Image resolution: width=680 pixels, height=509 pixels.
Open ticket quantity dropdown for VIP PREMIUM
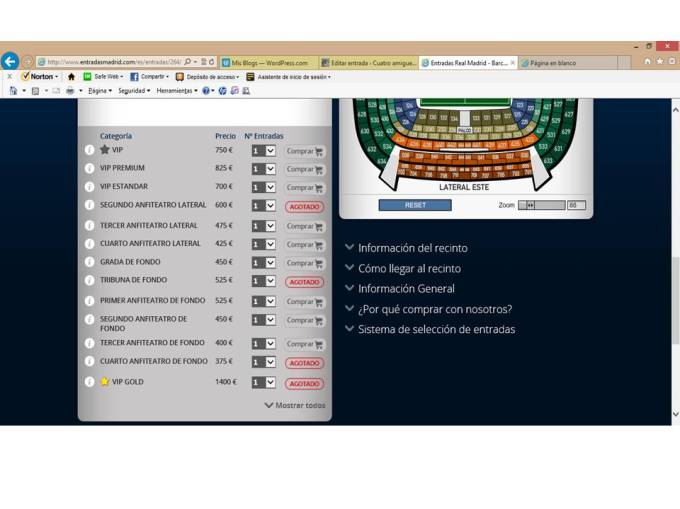pyautogui.click(x=263, y=169)
